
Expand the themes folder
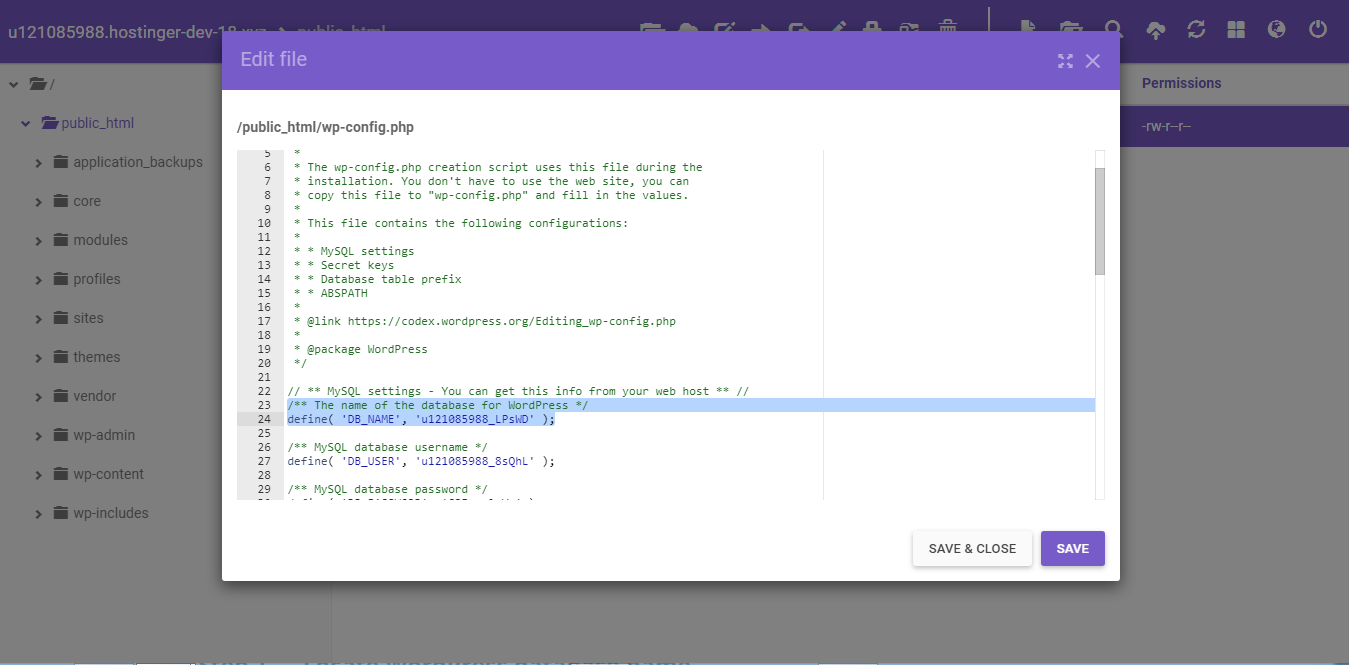38,356
